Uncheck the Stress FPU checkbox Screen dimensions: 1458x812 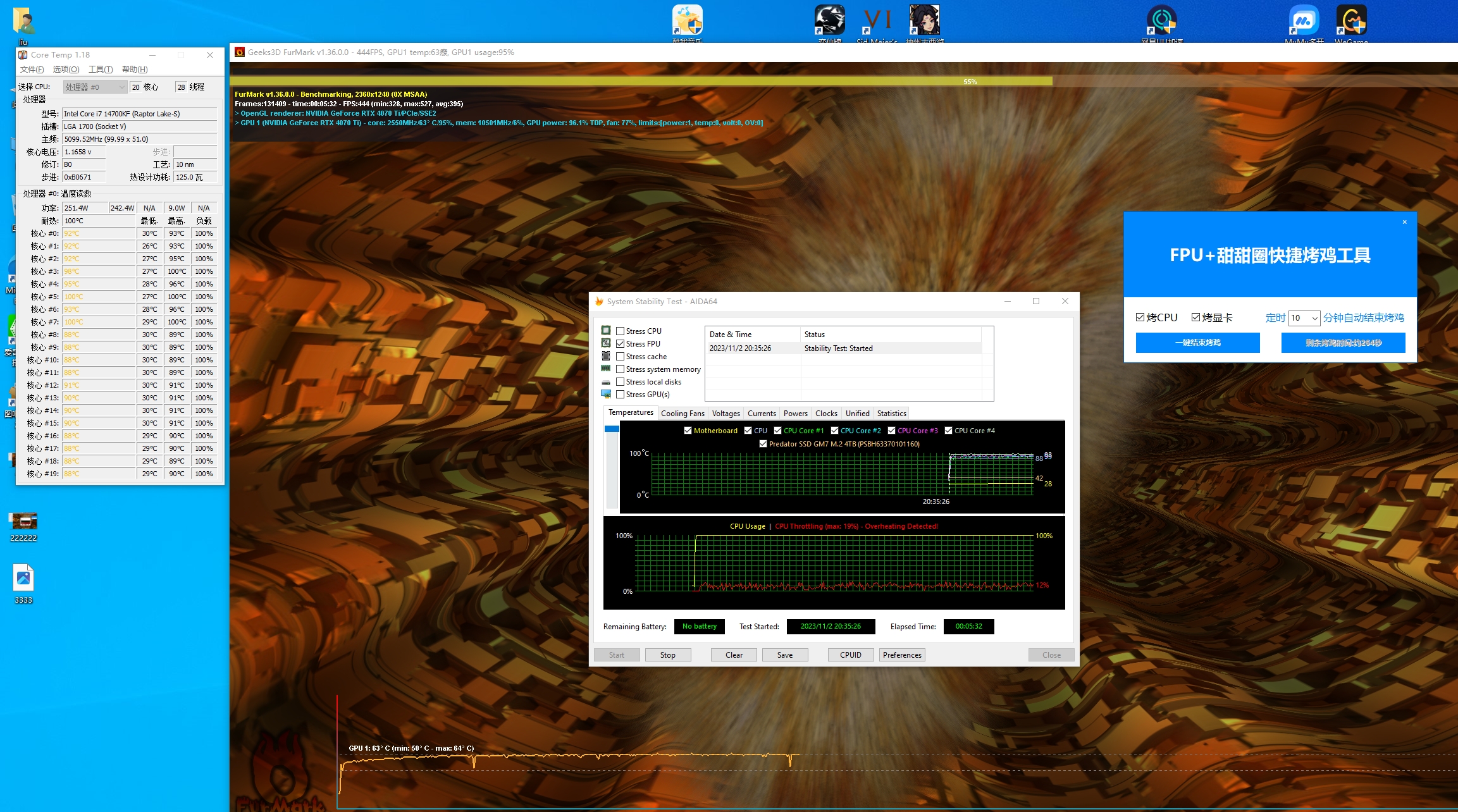click(x=621, y=343)
